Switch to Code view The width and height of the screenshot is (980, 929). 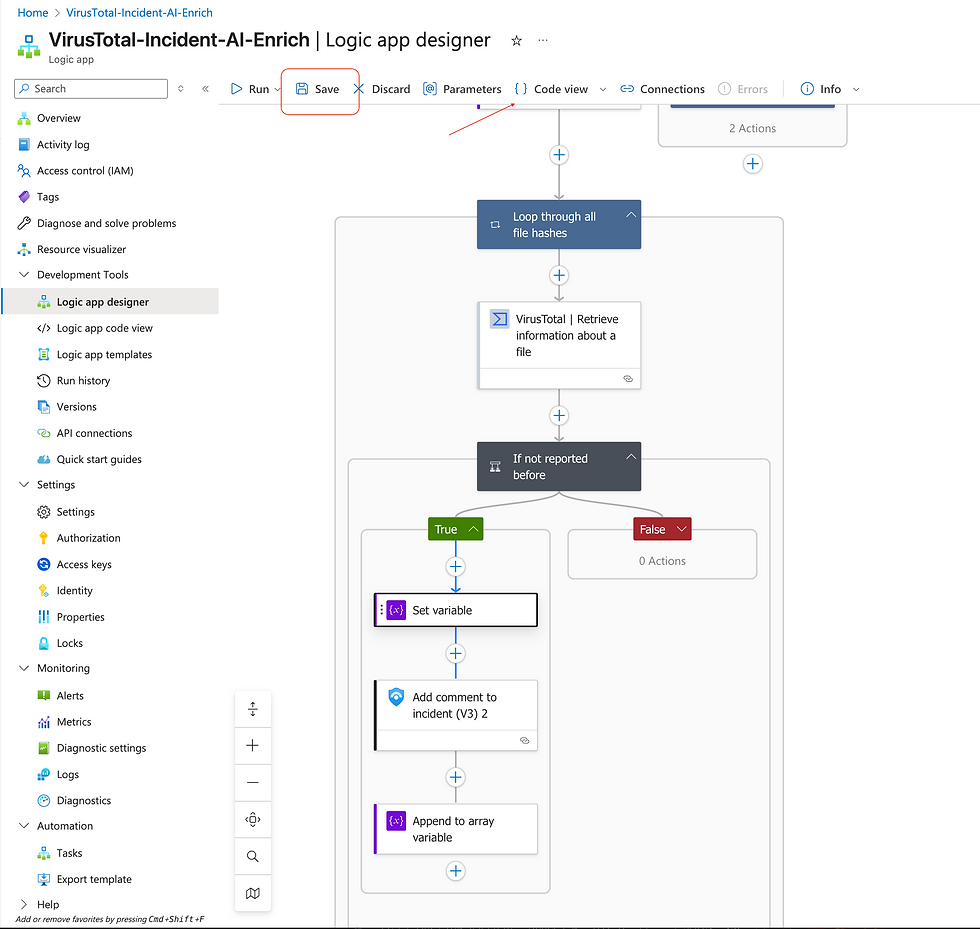551,89
